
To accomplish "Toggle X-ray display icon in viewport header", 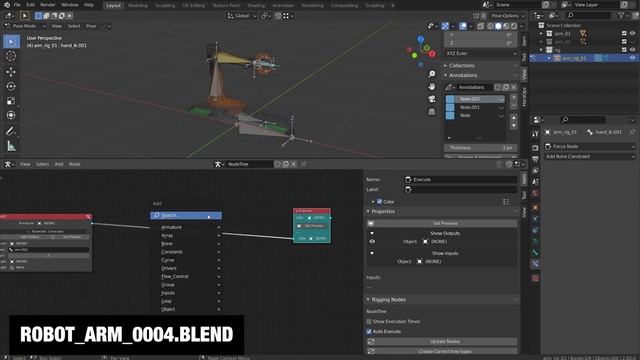I will [480, 26].
